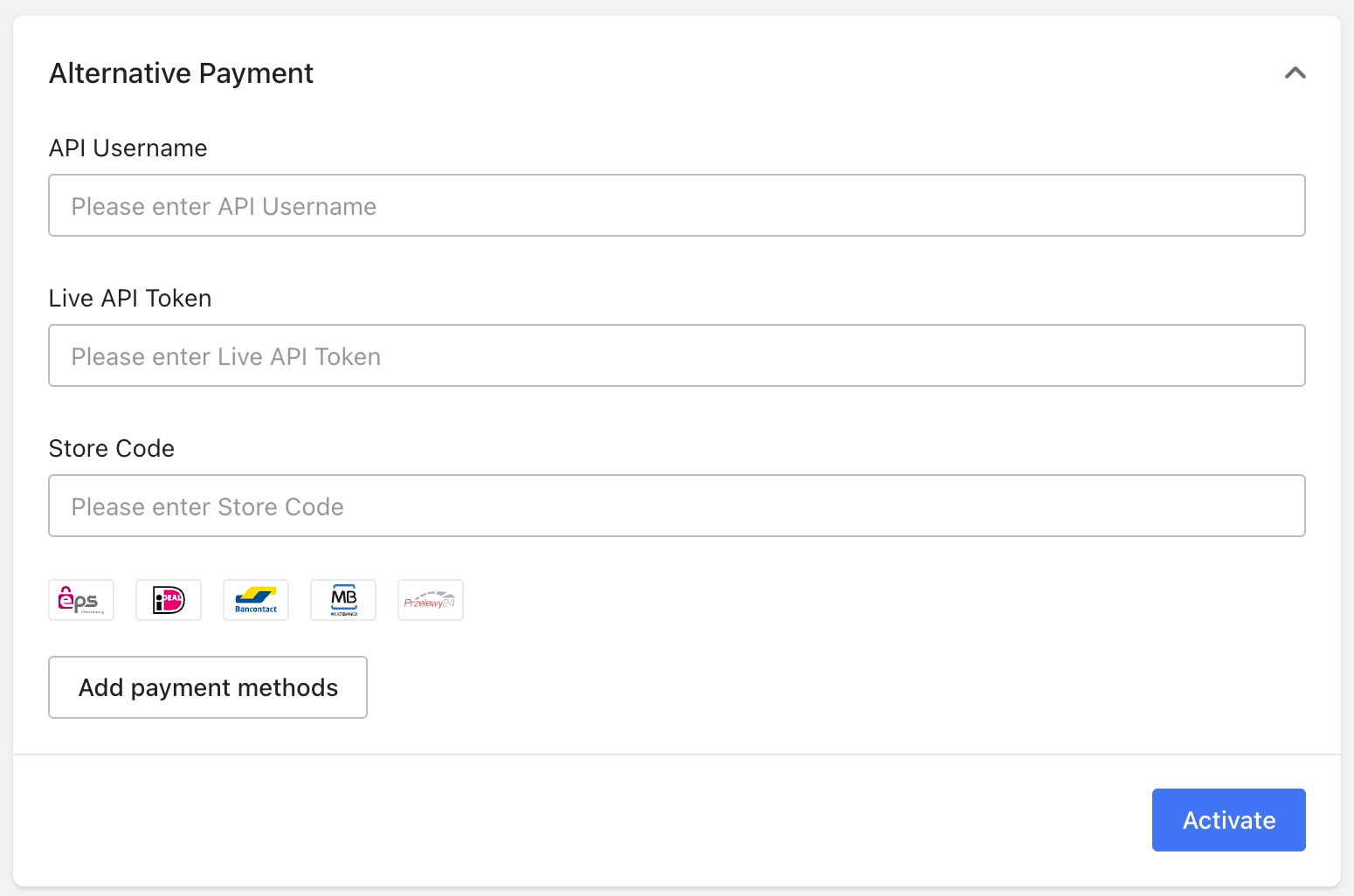Click the Live API Token label
The image size is (1354, 896).
pos(130,299)
